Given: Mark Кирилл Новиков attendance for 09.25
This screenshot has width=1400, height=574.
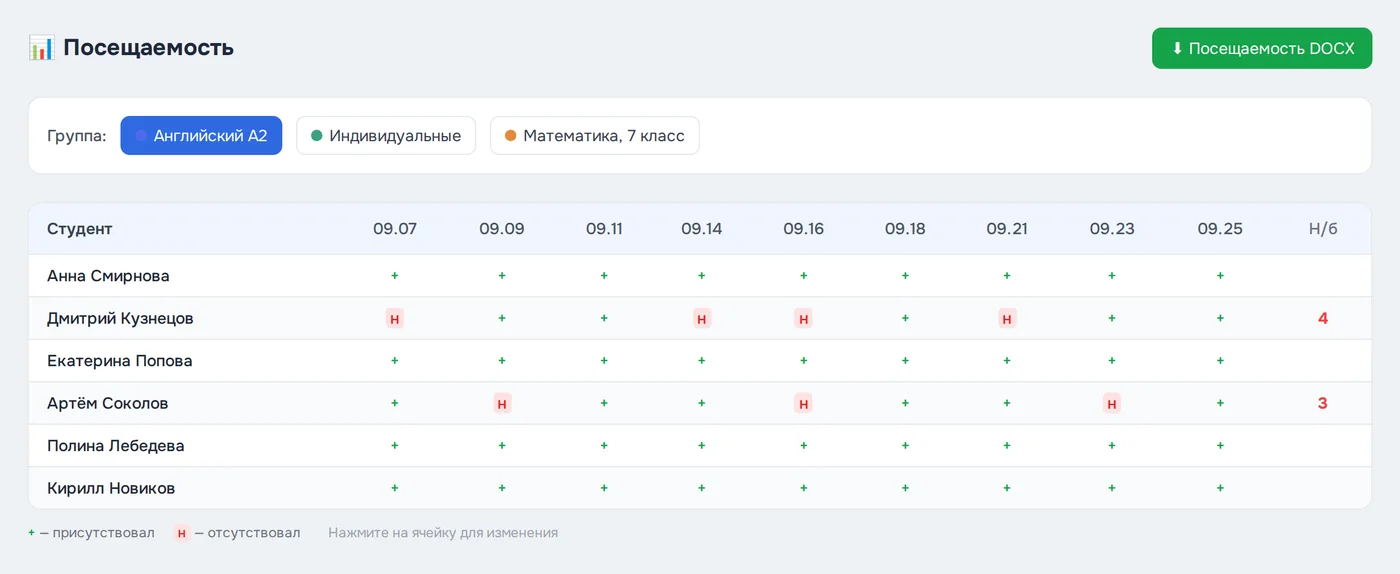Looking at the screenshot, I should (1220, 489).
